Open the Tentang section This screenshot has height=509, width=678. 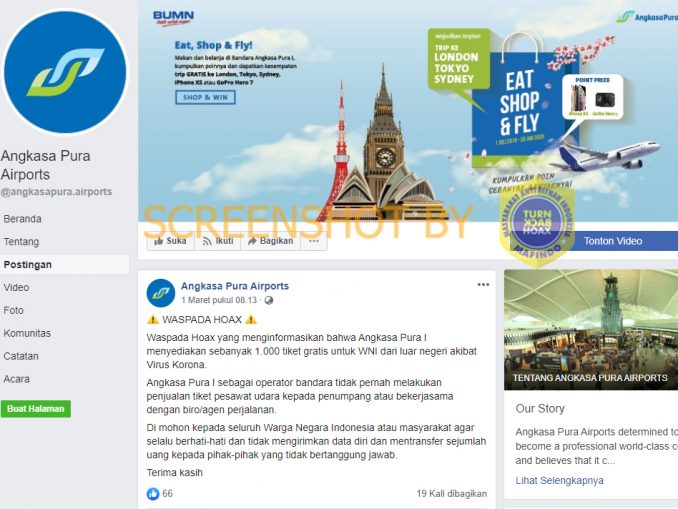pos(21,242)
